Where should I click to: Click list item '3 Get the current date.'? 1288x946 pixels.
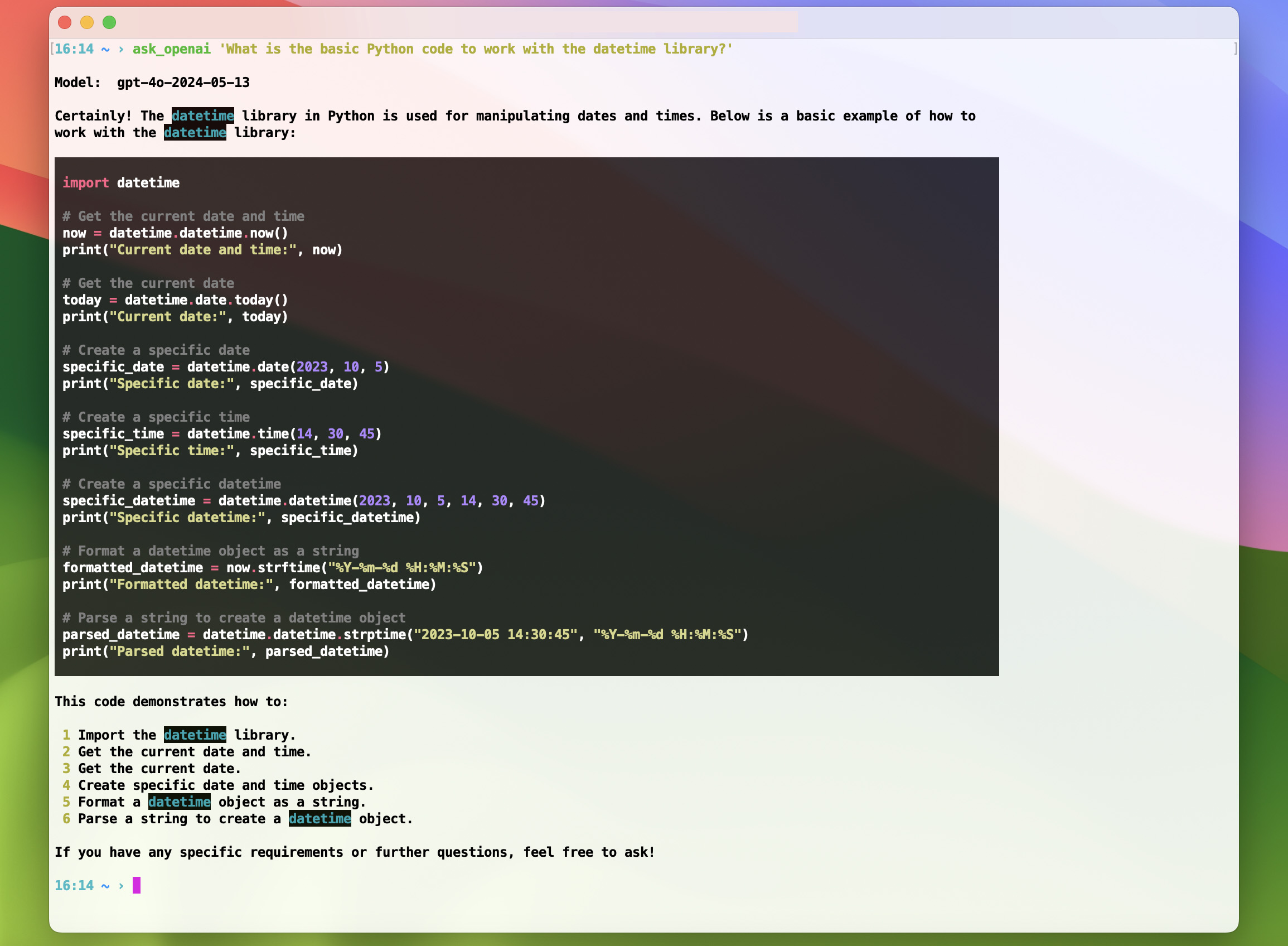(x=152, y=769)
